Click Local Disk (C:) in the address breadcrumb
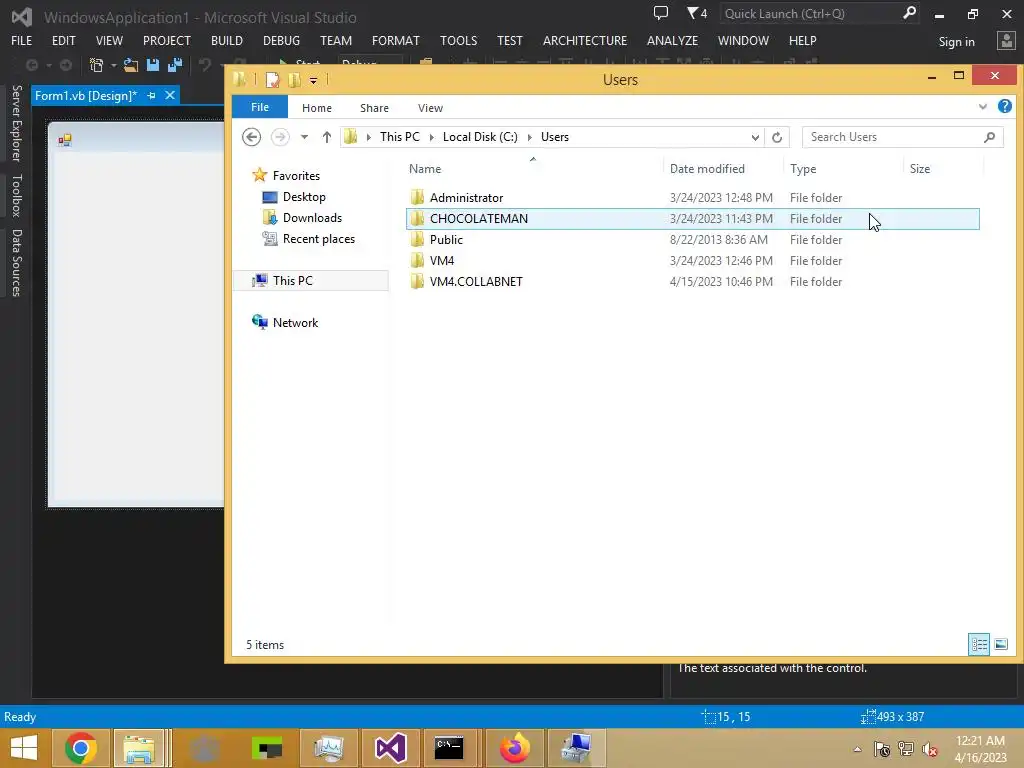This screenshot has height=768, width=1024. pyautogui.click(x=480, y=137)
